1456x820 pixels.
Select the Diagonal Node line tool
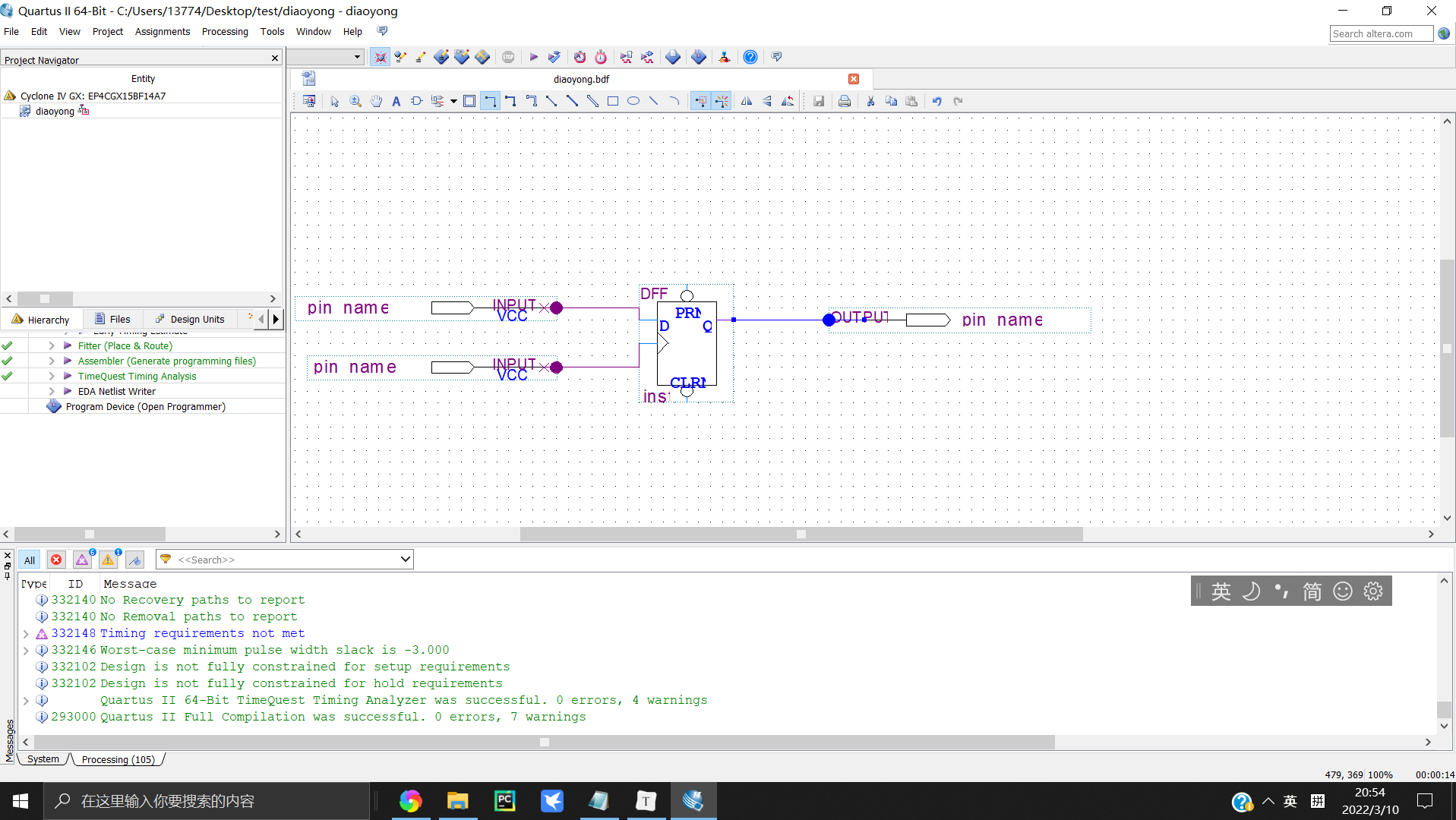coord(551,101)
